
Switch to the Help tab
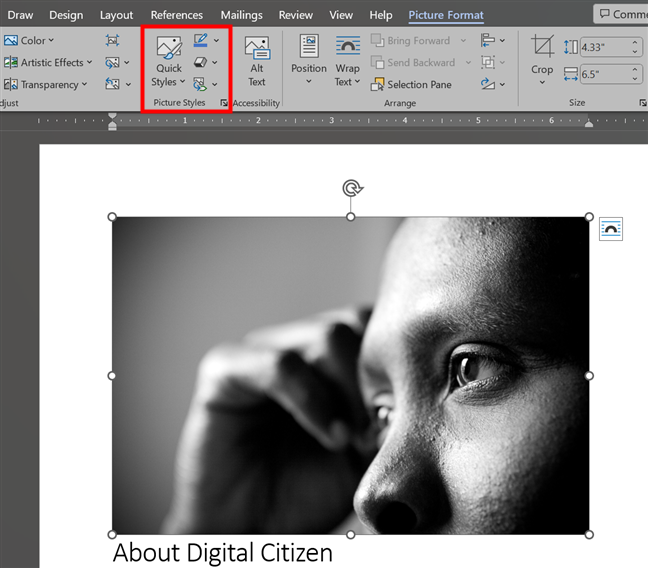381,15
